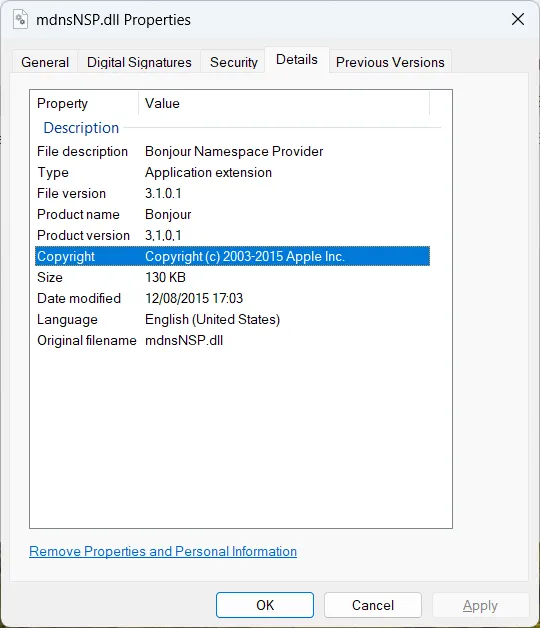
Task: Switch to the Security tab
Action: coord(234,62)
